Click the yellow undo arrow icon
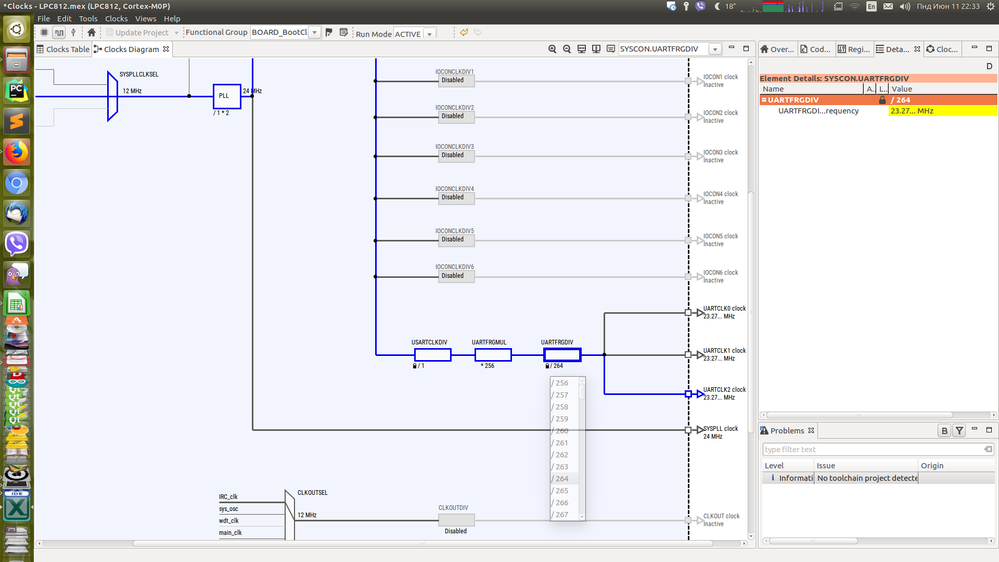This screenshot has width=999, height=562. [464, 32]
